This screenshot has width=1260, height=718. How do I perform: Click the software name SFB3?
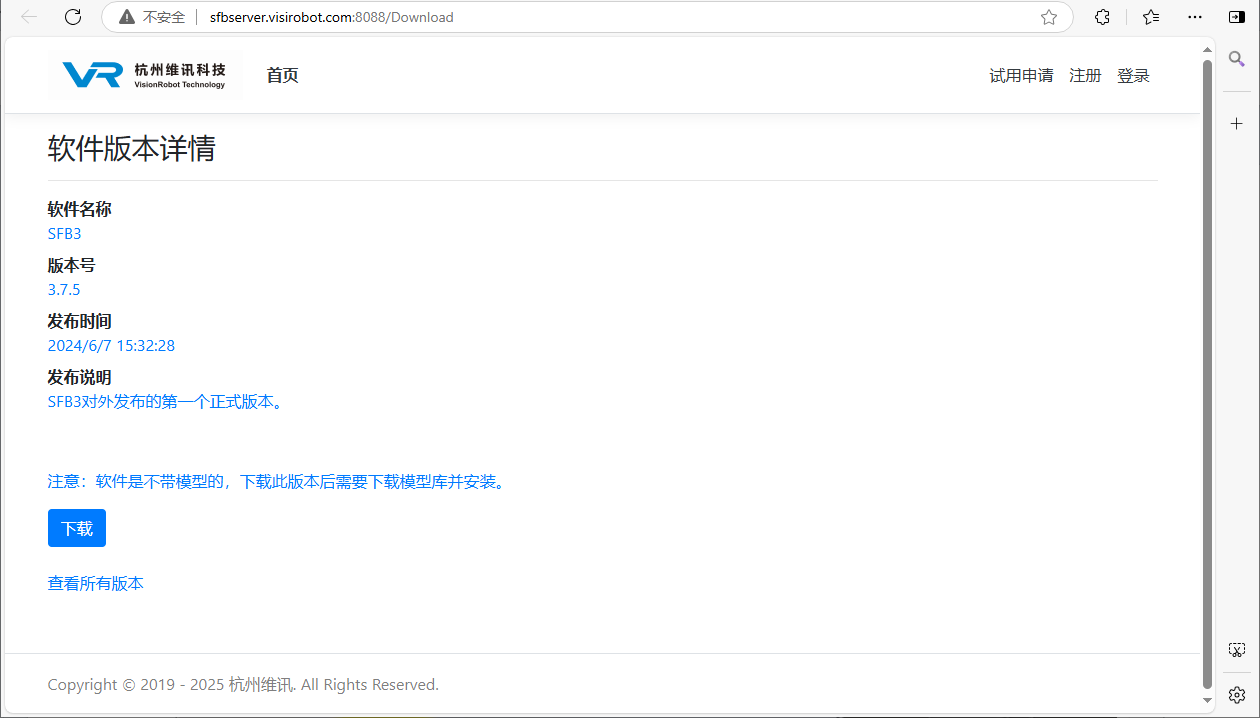65,234
